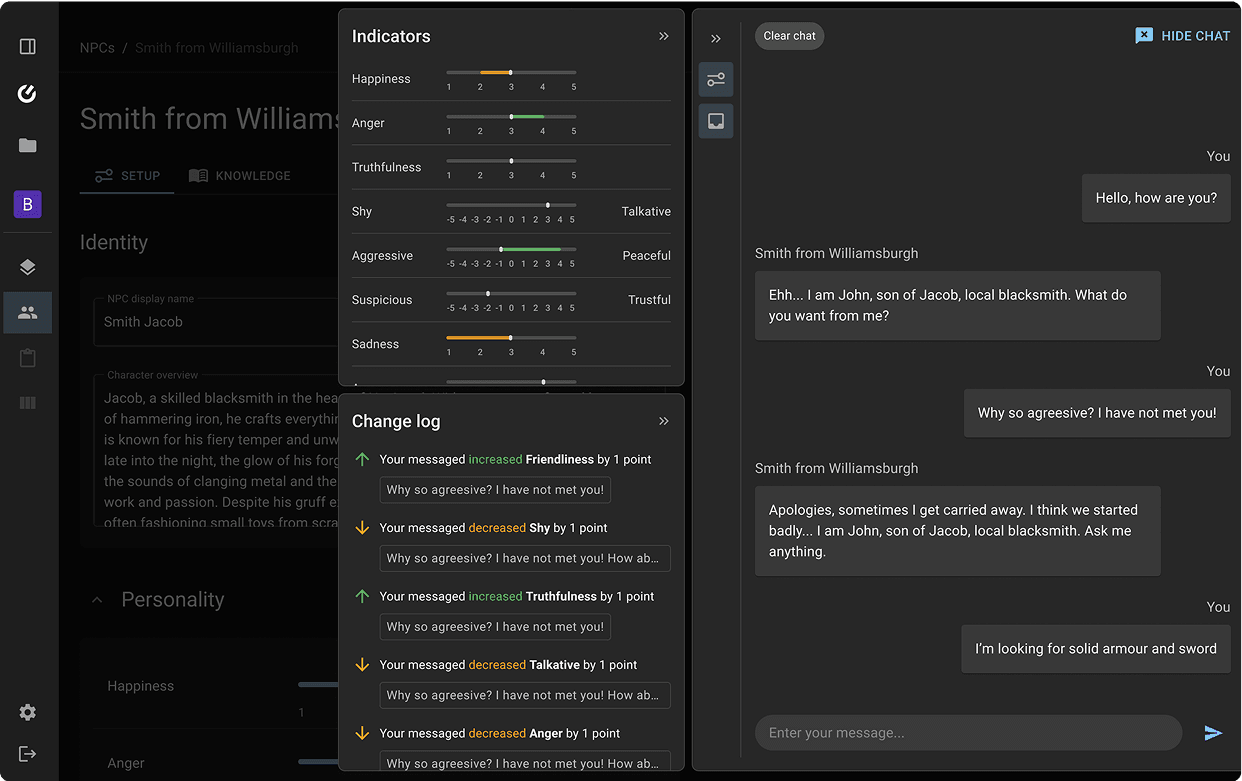This screenshot has height=781, width=1242.
Task: Click the Happiness indicator slider handle
Action: [x=510, y=73]
